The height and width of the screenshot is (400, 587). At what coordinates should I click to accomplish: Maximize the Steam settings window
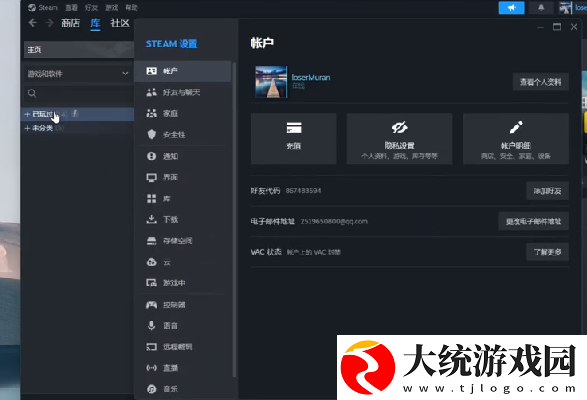click(557, 27)
